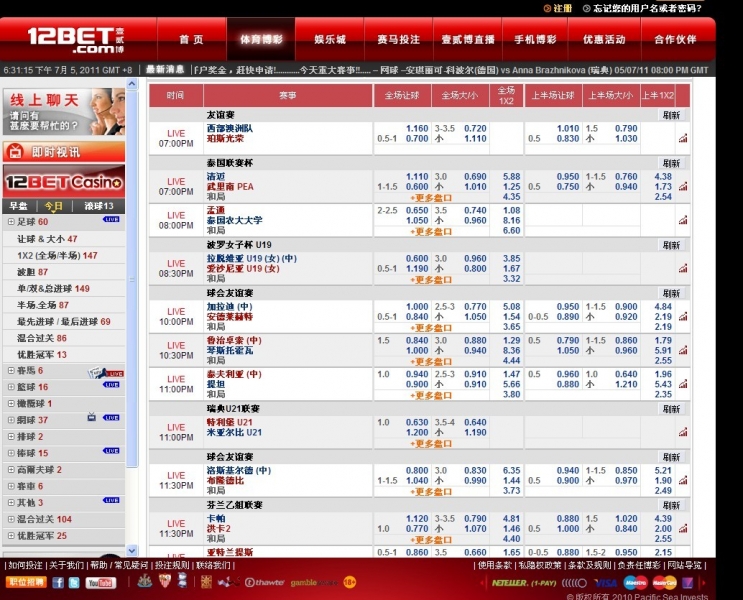The height and width of the screenshot is (600, 743).
Task: Click the 职位招聘 button in footer
Action: (26, 582)
